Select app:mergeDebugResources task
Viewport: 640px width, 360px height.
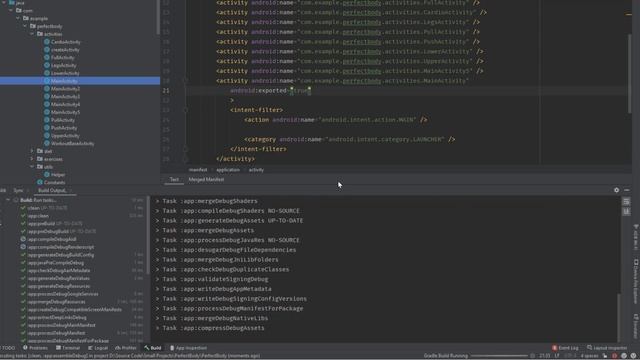(56, 302)
